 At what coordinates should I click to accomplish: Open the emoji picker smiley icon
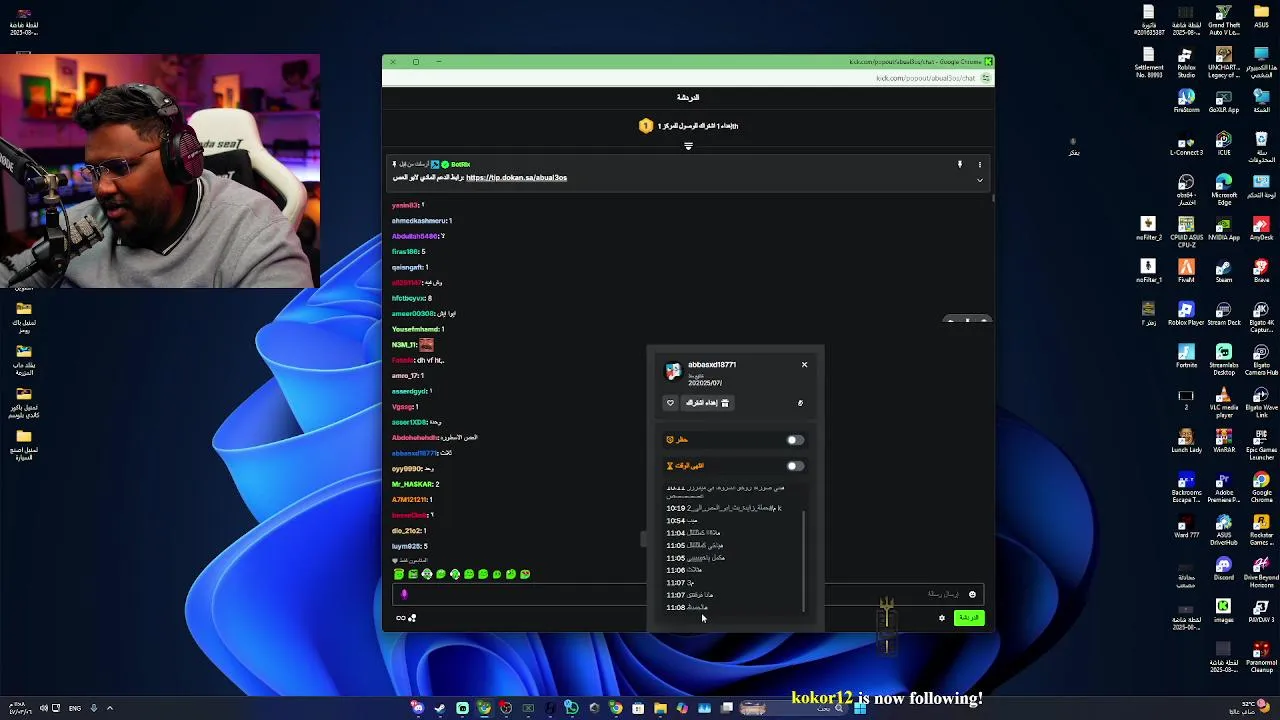coord(972,595)
